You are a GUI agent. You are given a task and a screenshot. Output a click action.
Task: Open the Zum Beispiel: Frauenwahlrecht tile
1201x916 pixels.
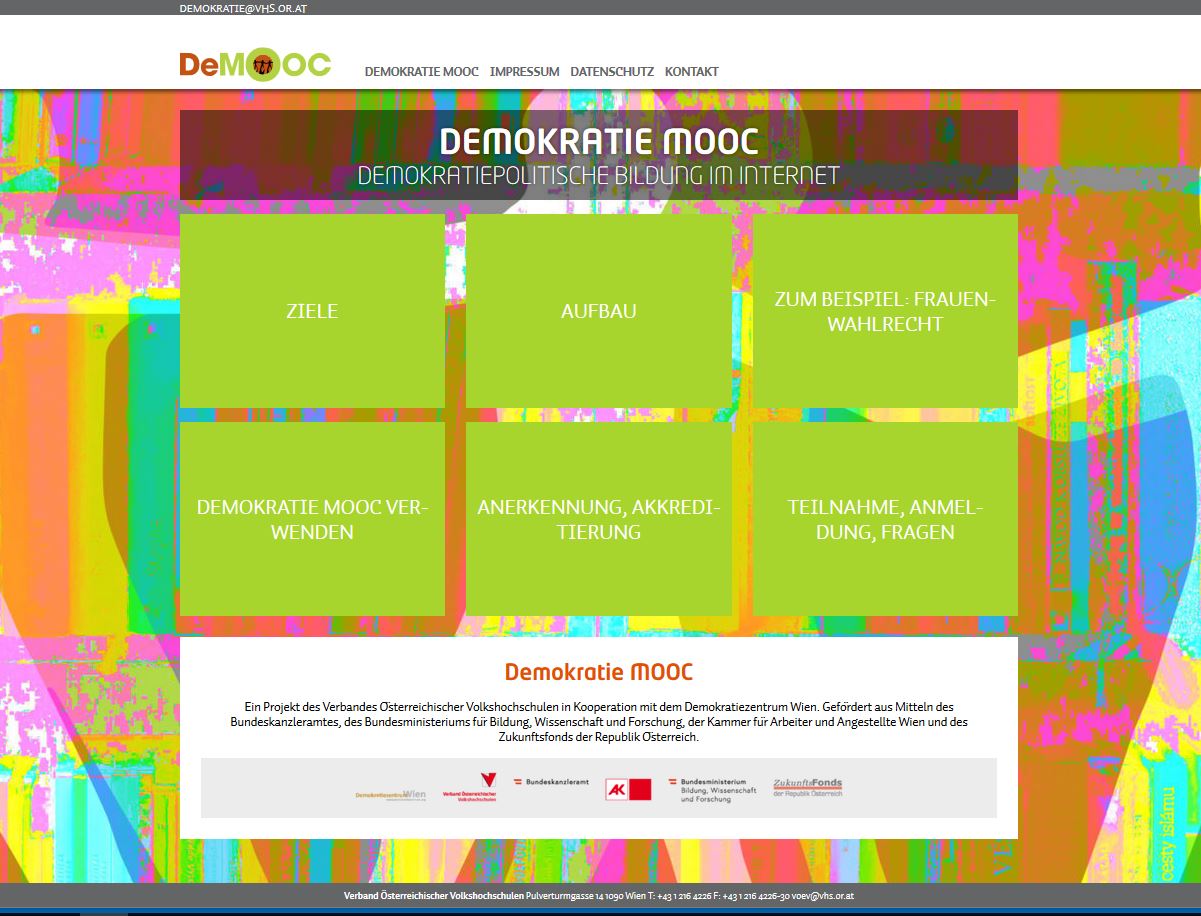tap(885, 311)
